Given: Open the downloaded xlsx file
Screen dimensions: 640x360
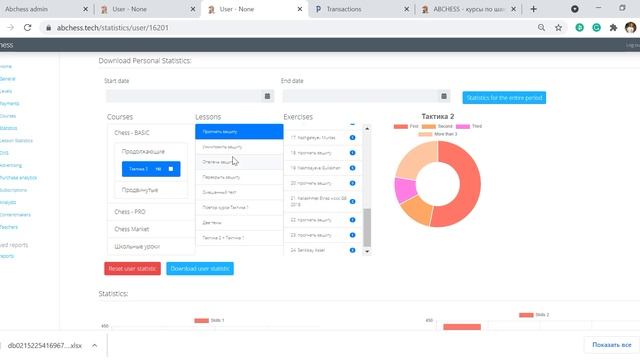Looking at the screenshot, I should [x=45, y=345].
